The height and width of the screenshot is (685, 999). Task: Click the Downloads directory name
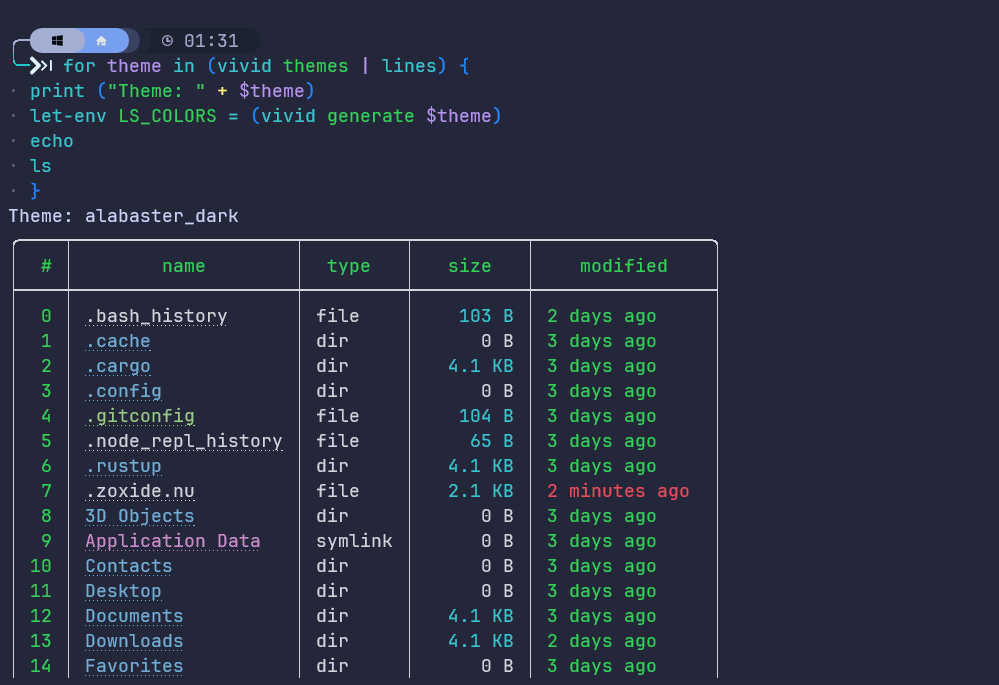(134, 641)
